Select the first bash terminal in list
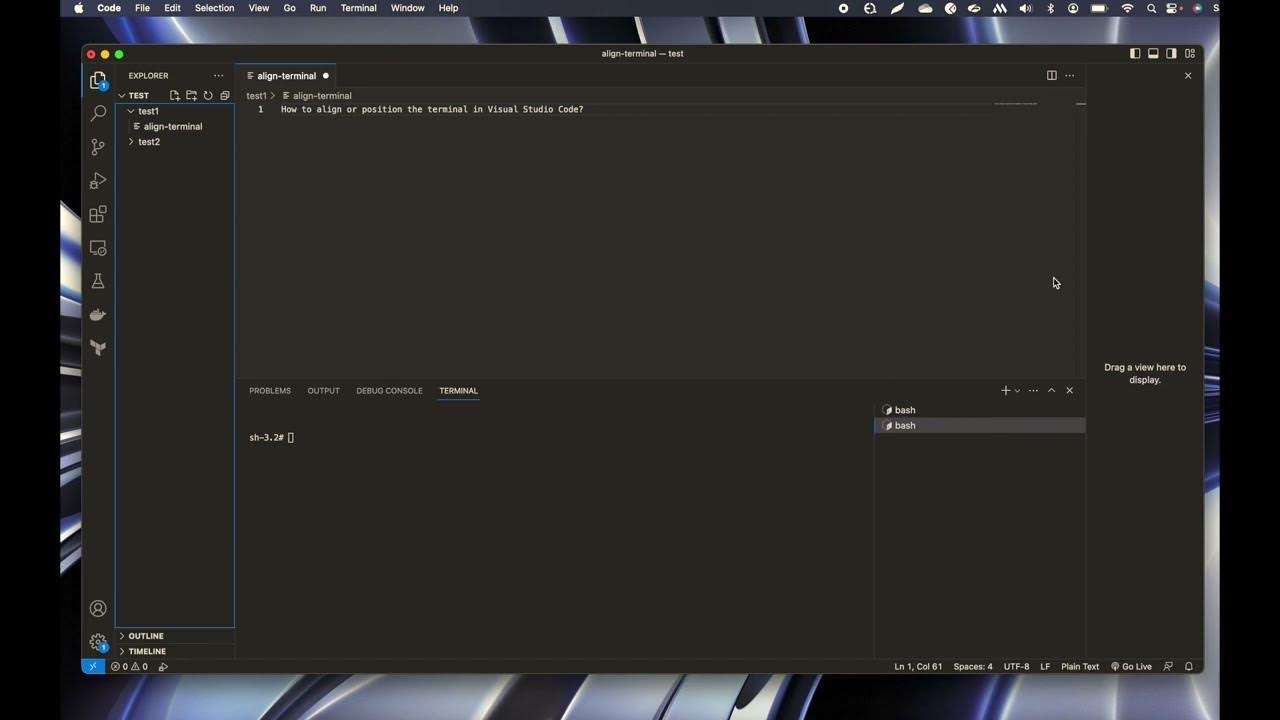1280x720 pixels. (x=980, y=410)
